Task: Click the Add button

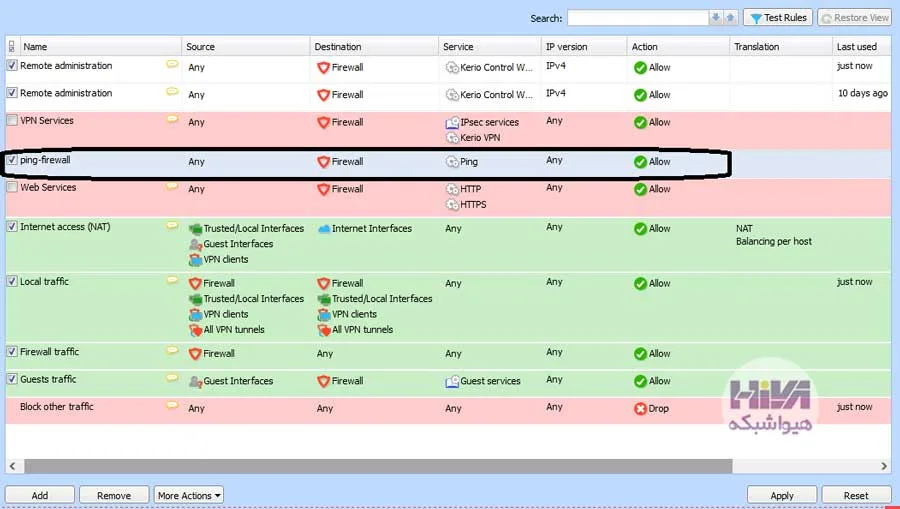Action: pos(40,495)
